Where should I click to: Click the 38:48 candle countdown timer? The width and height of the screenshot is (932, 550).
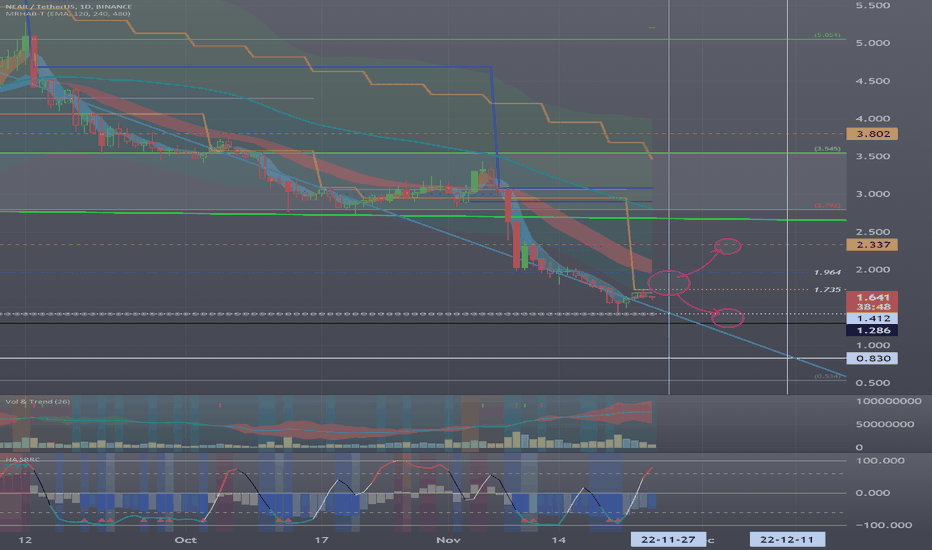872,307
